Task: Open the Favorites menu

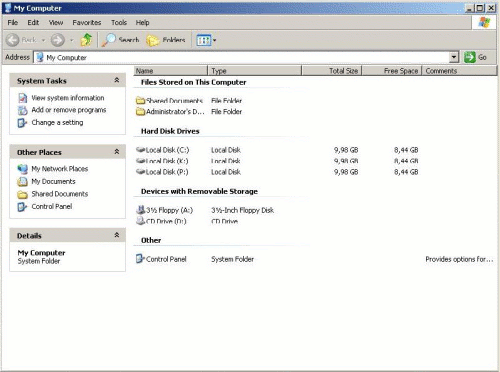Action: click(x=87, y=23)
